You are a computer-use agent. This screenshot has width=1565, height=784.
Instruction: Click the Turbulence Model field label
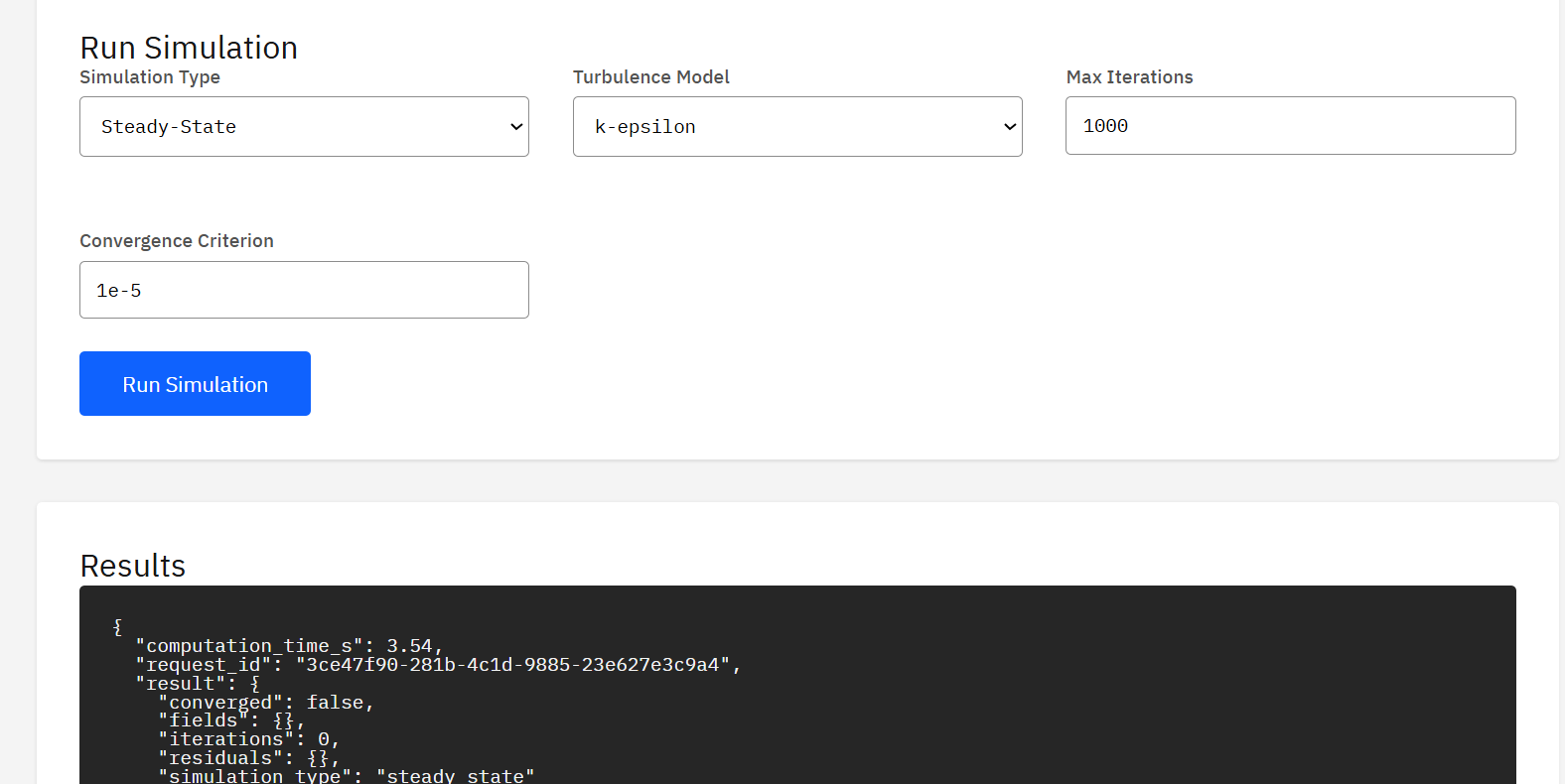tap(650, 77)
